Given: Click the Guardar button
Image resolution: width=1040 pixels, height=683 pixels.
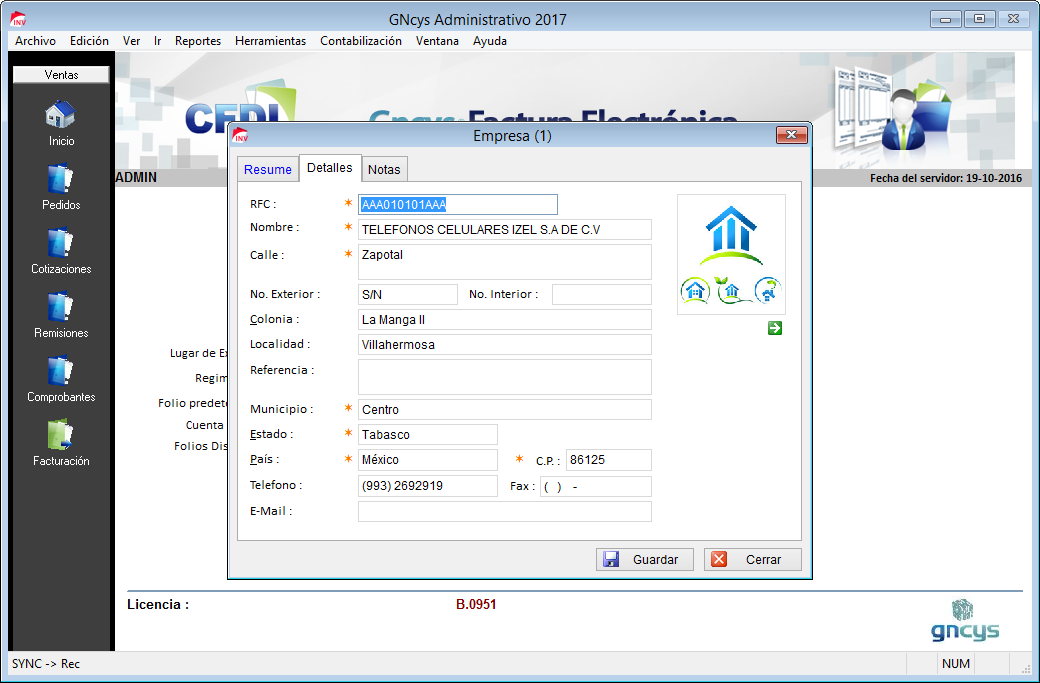Looking at the screenshot, I should pyautogui.click(x=645, y=560).
